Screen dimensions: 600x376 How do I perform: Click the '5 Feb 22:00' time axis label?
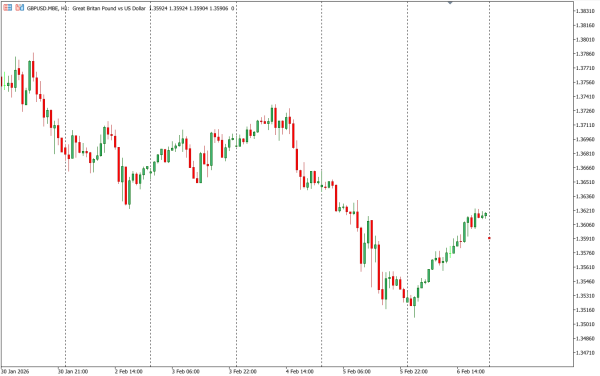coord(414,371)
